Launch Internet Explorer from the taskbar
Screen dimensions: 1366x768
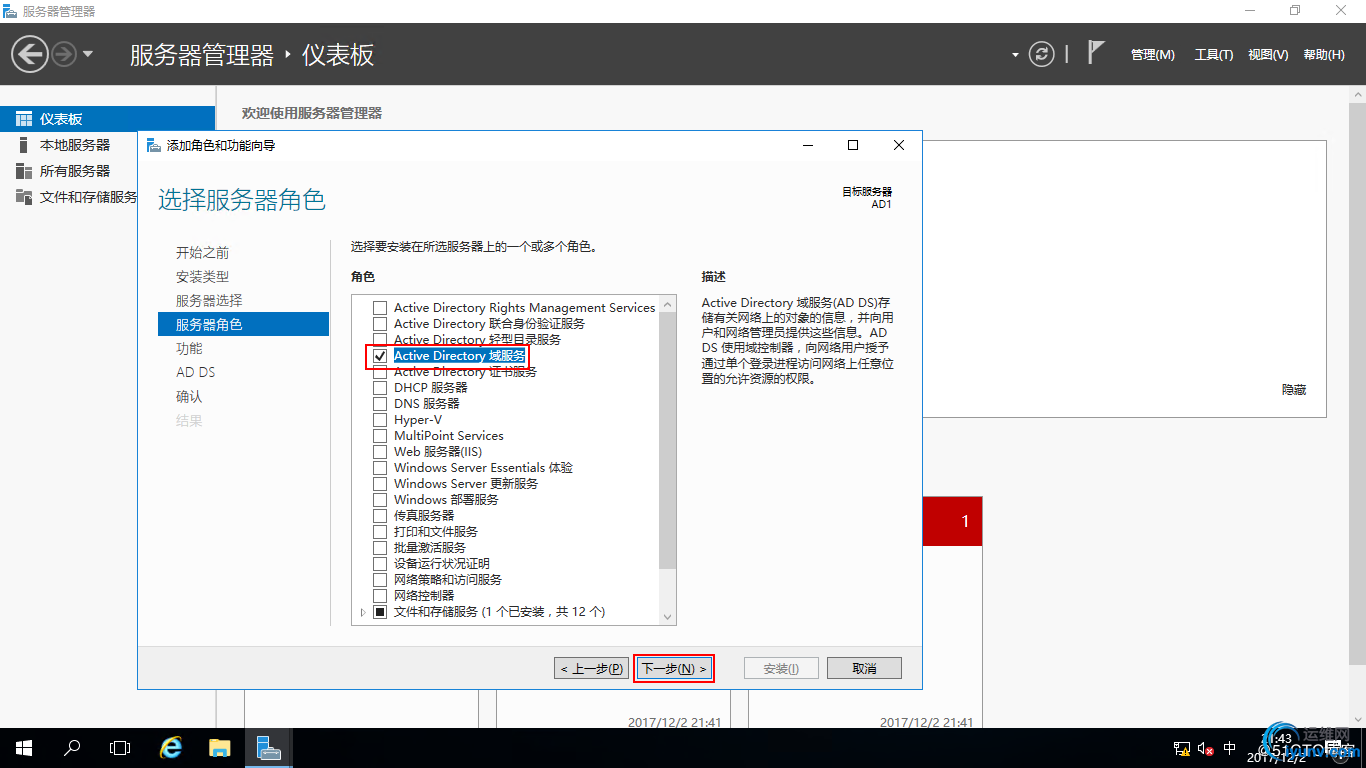coord(172,748)
